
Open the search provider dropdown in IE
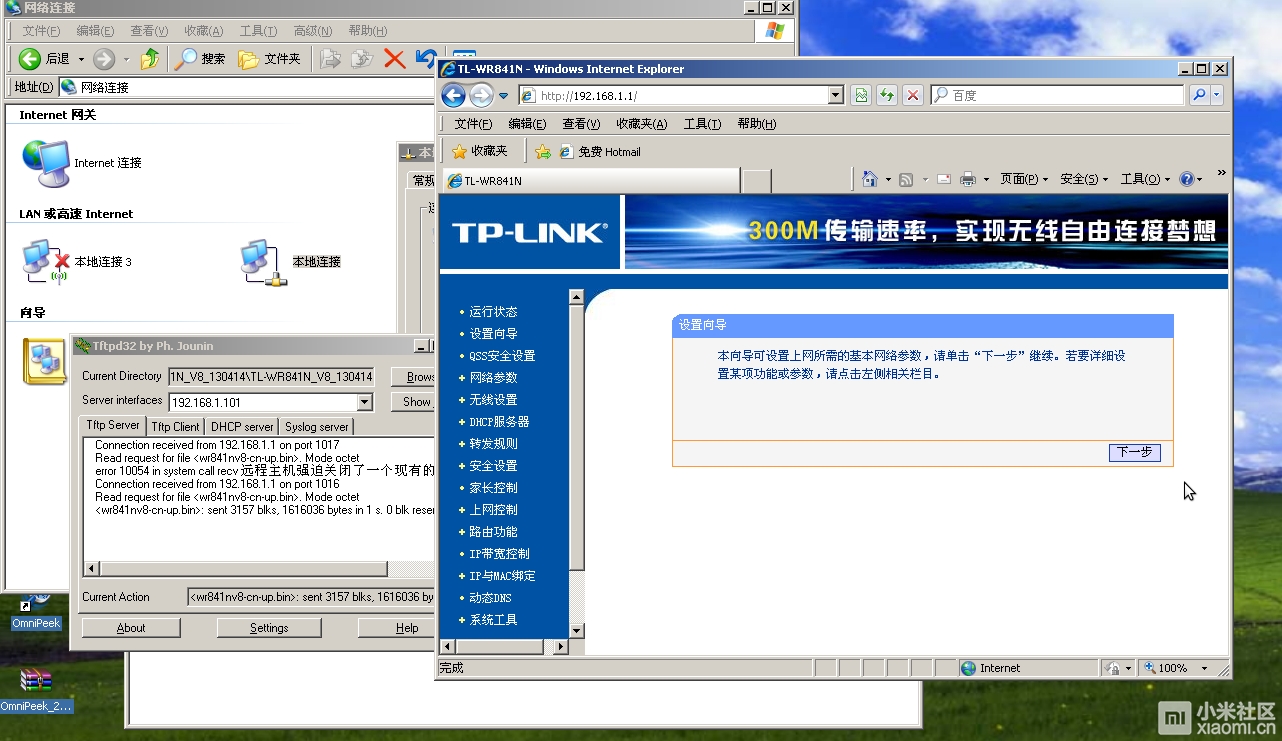point(1216,95)
